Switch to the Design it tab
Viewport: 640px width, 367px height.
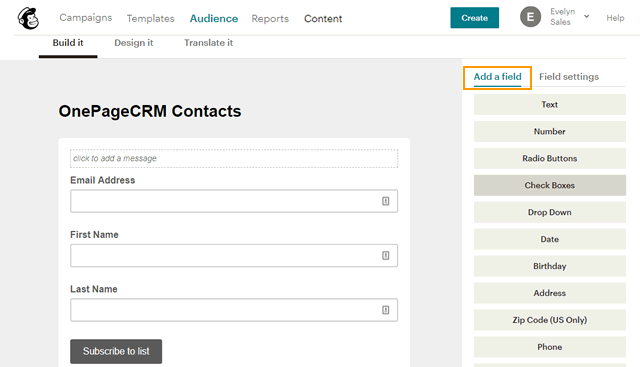[134, 43]
